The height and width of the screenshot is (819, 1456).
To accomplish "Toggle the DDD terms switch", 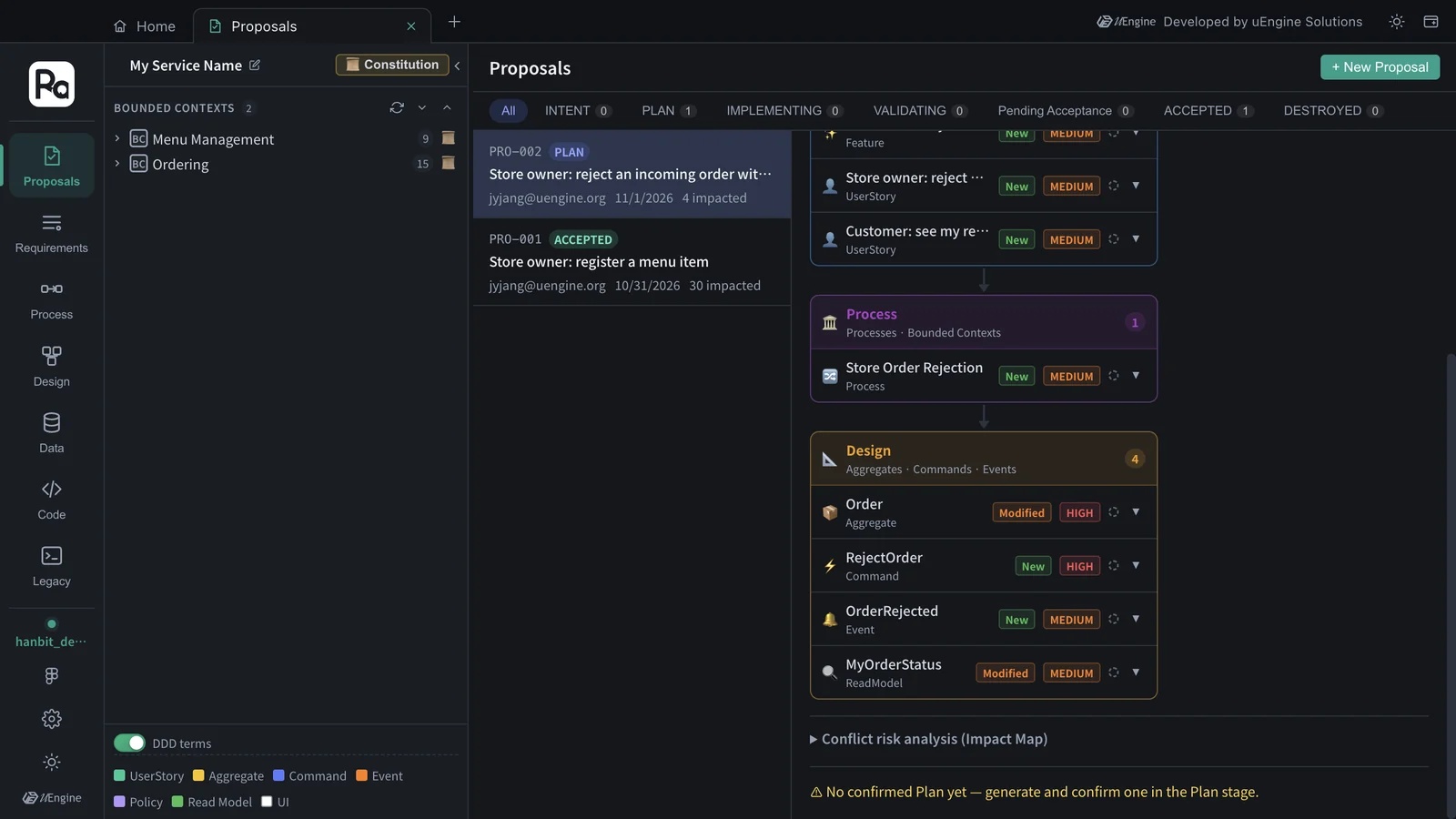I will click(129, 743).
